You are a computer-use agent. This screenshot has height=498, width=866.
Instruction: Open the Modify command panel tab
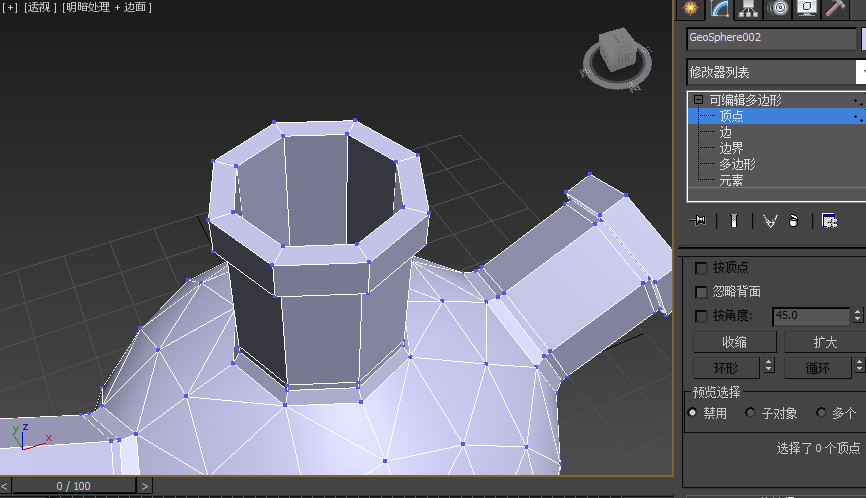(x=720, y=8)
